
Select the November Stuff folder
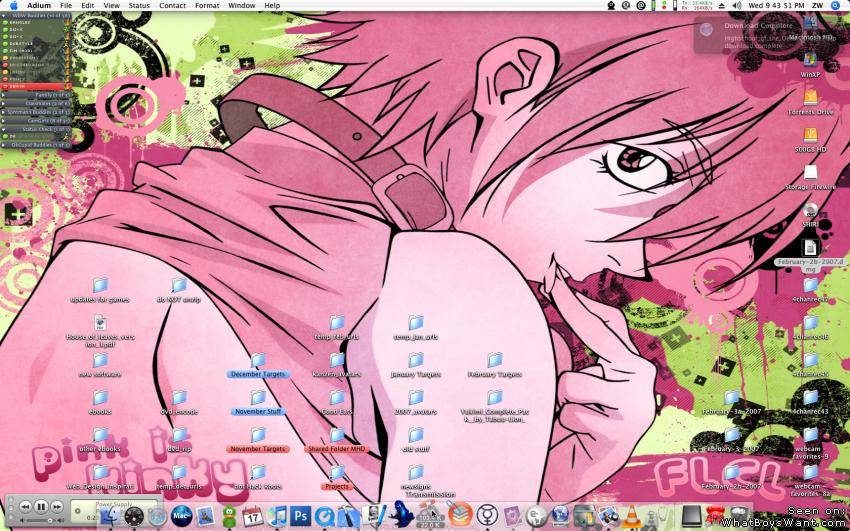pos(258,403)
